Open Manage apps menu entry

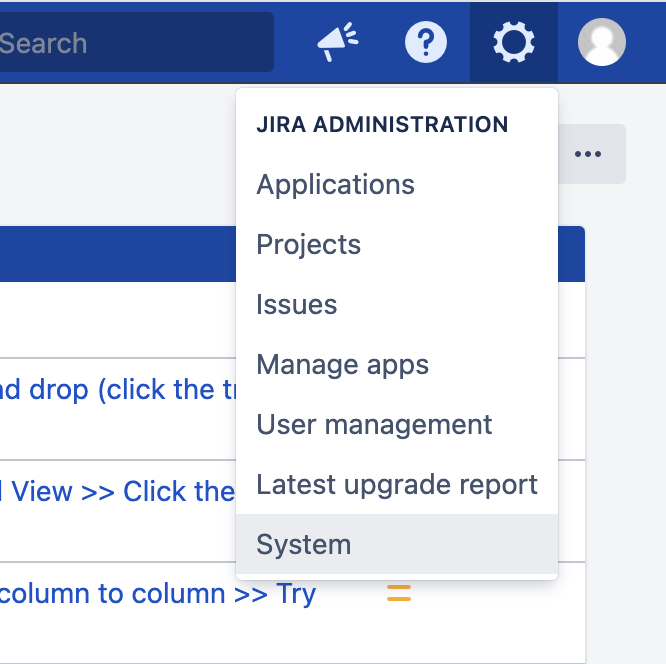tap(397, 364)
